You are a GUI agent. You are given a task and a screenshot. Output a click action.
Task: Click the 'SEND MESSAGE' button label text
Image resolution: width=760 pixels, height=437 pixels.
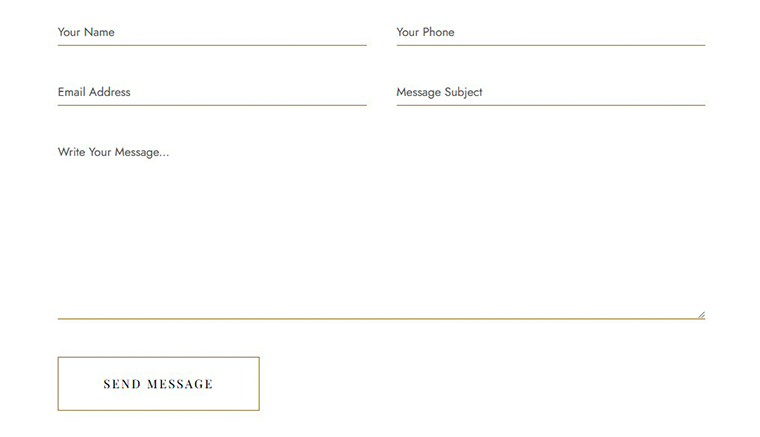tap(158, 384)
